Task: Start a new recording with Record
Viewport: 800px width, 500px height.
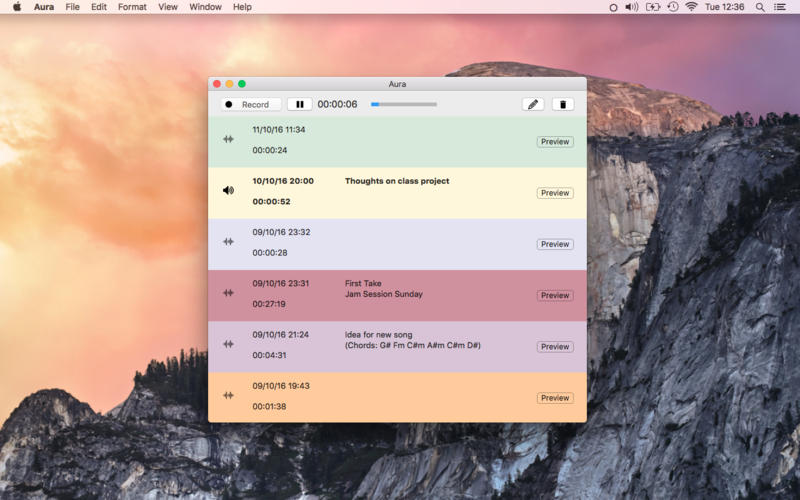Action: (251, 104)
